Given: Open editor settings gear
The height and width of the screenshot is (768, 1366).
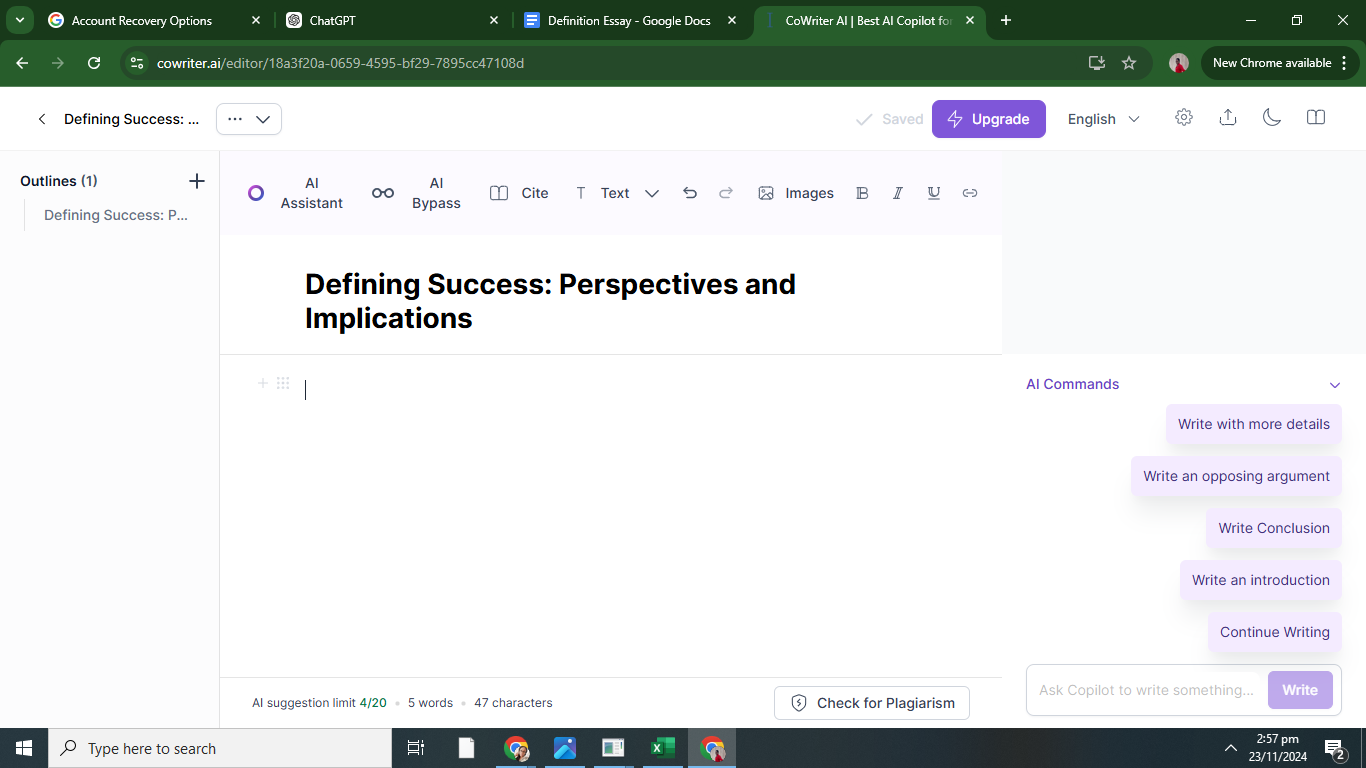Looking at the screenshot, I should click(1184, 117).
